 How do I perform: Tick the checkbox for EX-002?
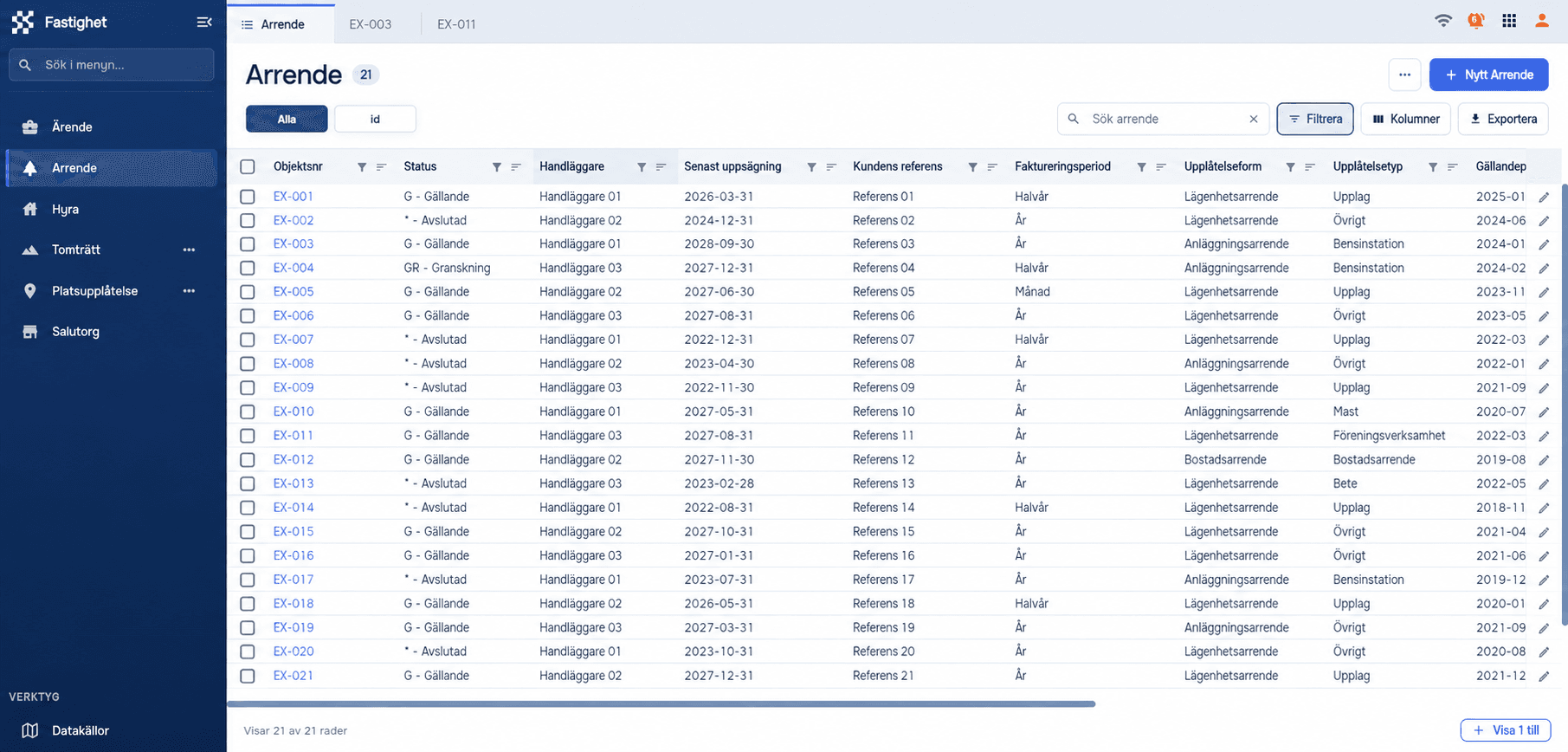tap(248, 220)
